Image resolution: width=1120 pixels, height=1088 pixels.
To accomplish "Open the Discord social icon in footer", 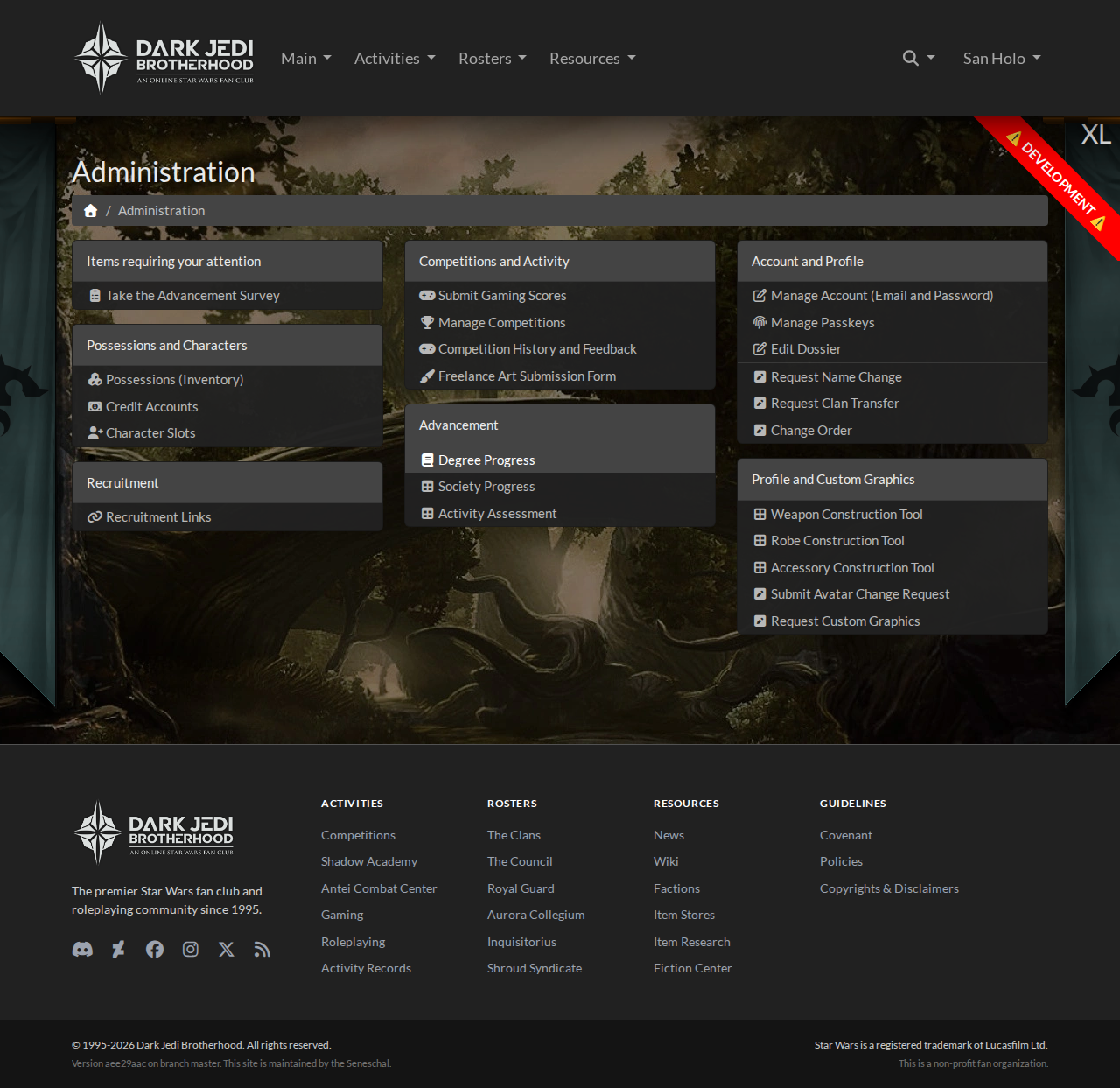I will coord(82,950).
